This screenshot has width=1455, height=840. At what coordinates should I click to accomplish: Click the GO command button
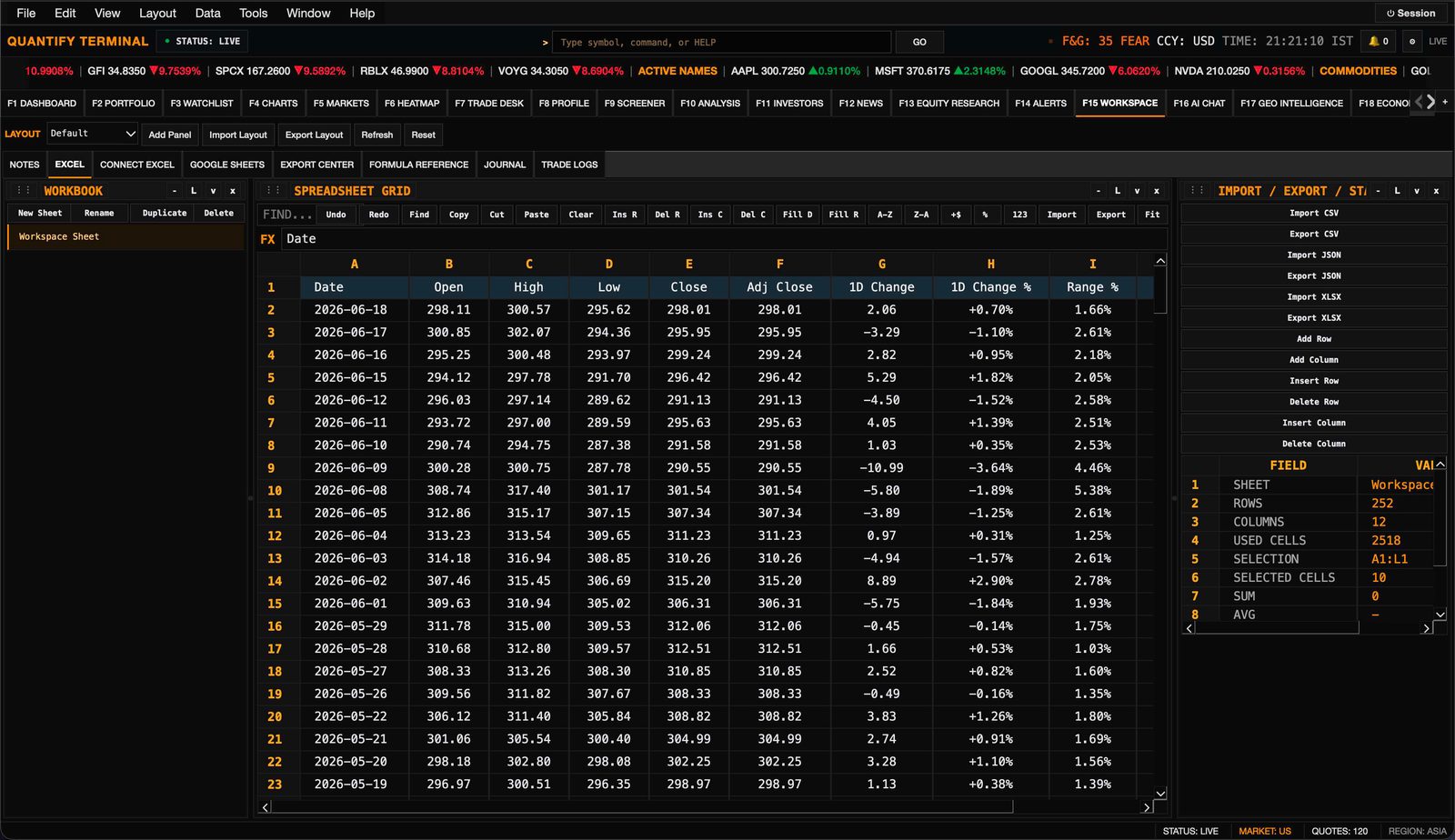point(919,42)
